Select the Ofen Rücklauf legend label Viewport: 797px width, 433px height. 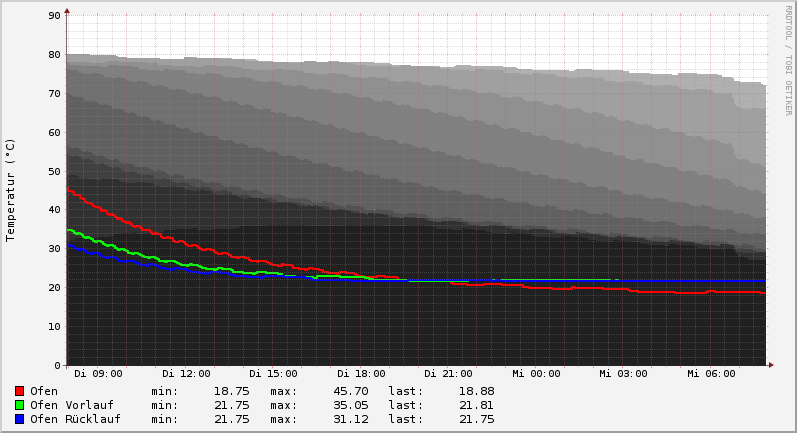click(x=75, y=419)
